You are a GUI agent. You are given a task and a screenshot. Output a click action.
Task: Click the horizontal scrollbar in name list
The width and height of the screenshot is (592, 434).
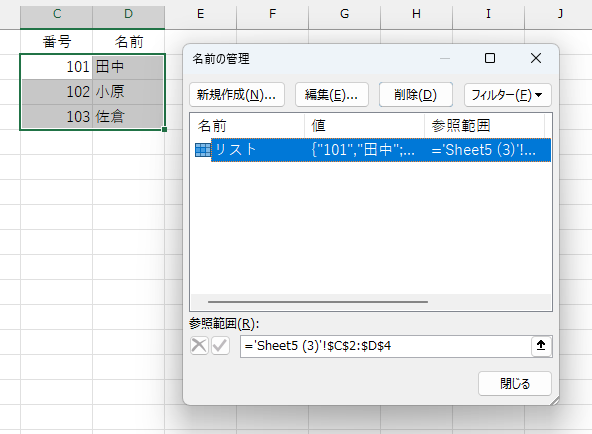[x=318, y=302]
